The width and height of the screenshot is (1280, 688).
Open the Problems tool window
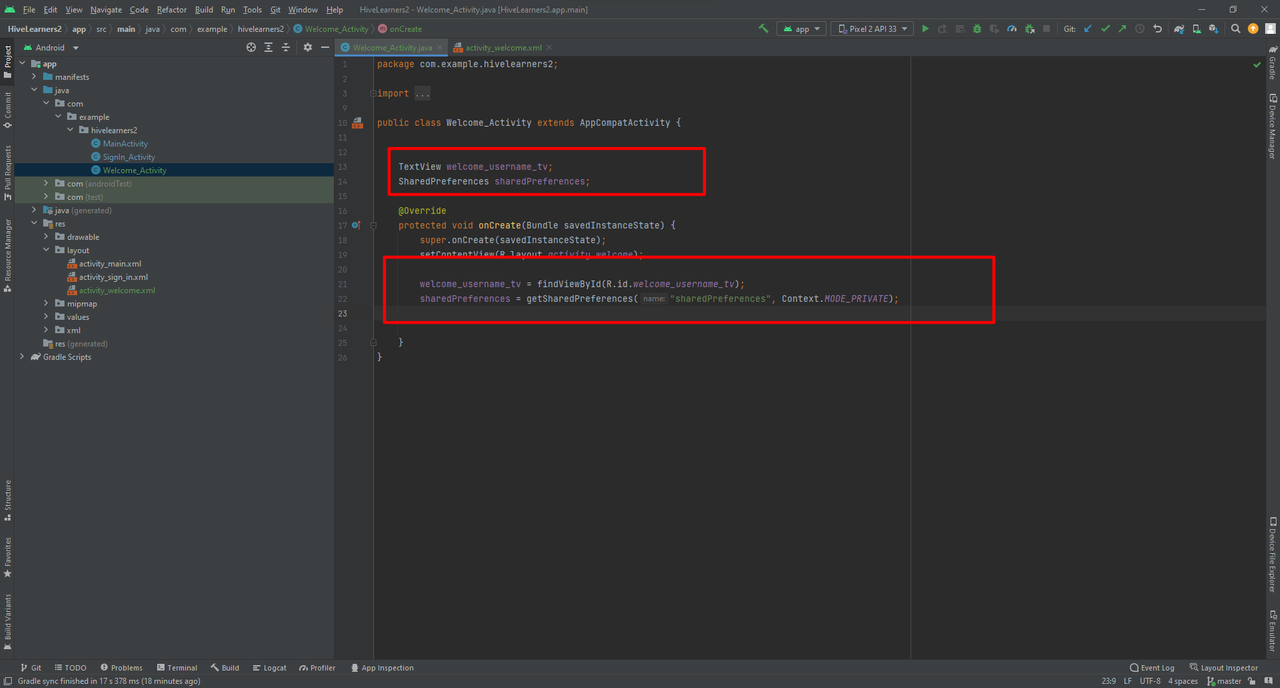point(121,668)
